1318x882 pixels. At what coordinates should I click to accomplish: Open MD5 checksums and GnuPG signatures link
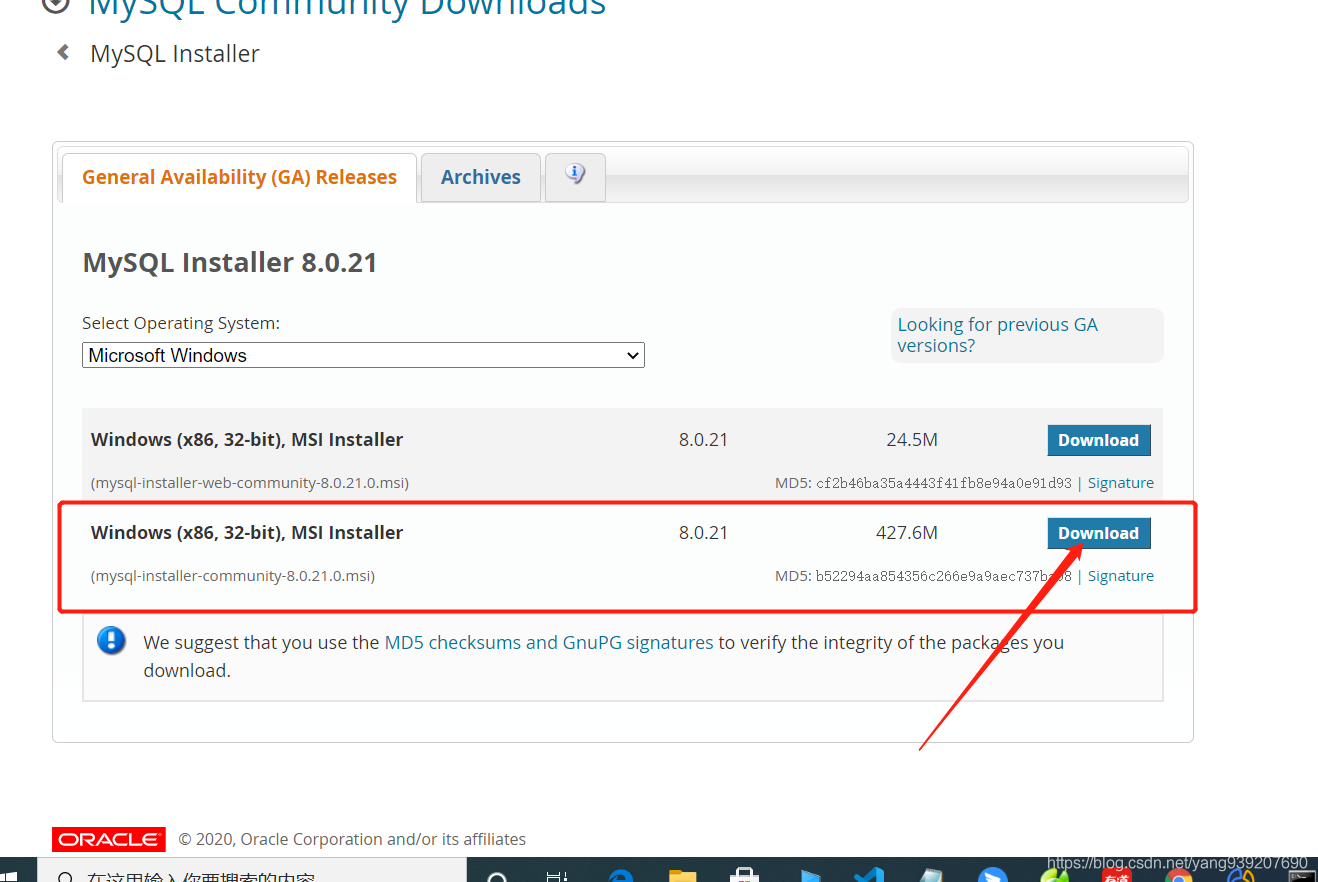549,642
